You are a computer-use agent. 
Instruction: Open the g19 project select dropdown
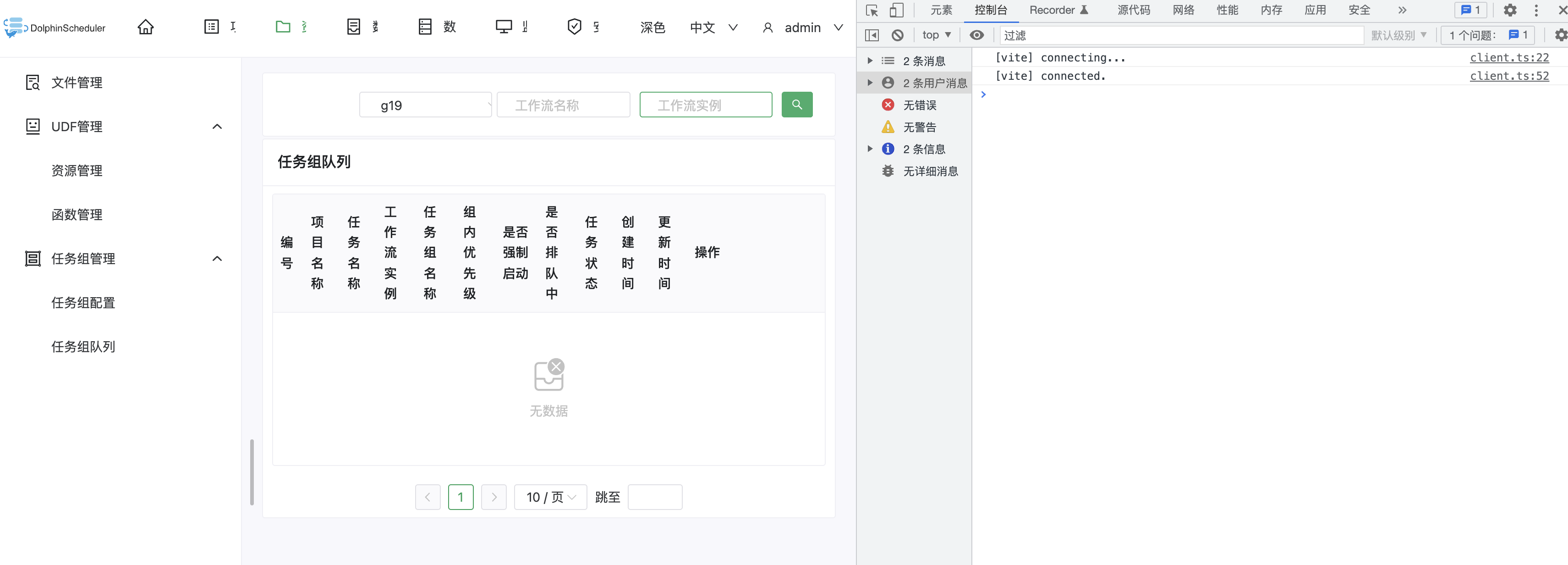tap(426, 105)
